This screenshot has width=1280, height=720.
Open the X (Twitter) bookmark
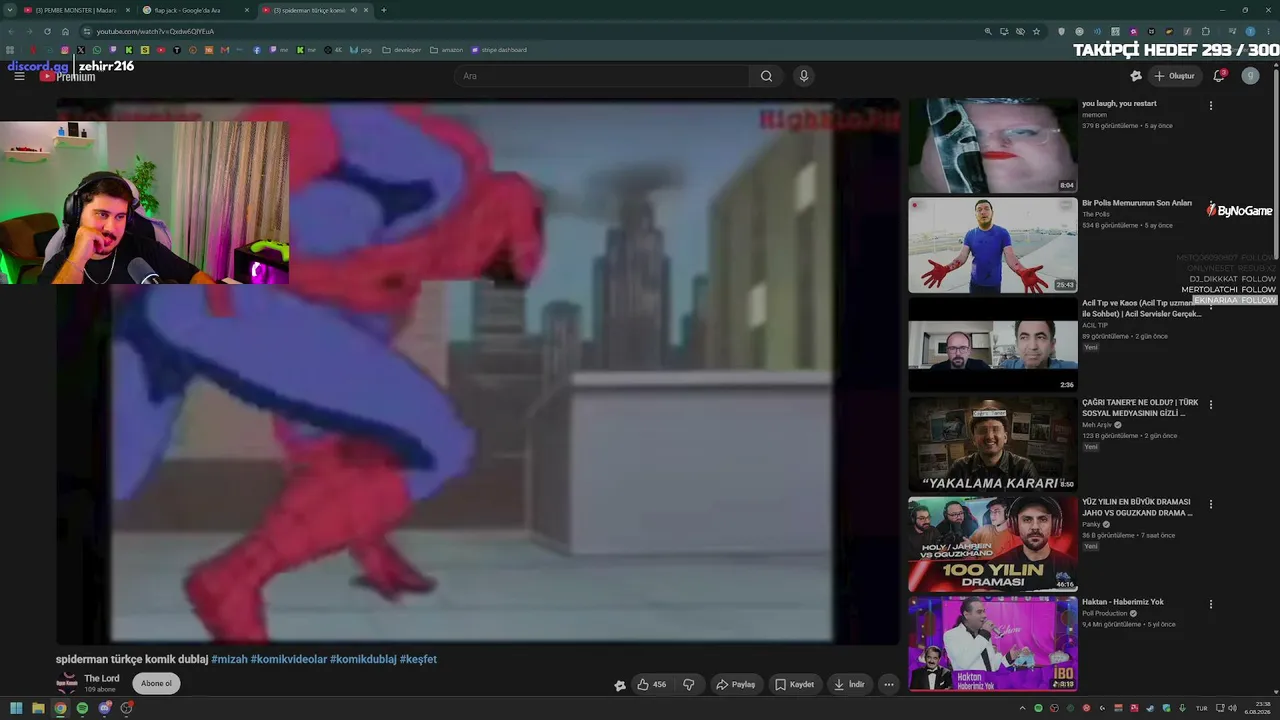(x=81, y=50)
